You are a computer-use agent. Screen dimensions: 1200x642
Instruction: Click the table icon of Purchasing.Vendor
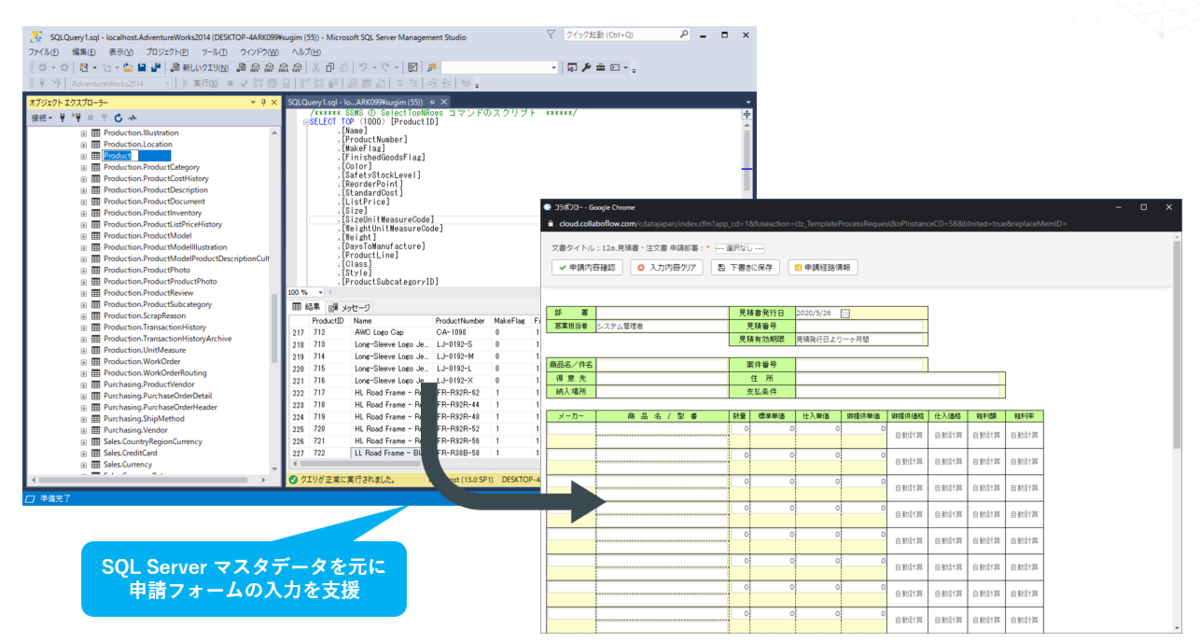point(96,430)
